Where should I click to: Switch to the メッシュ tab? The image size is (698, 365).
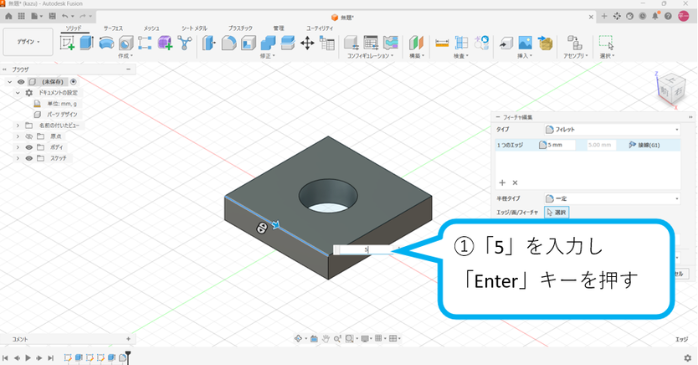(x=151, y=28)
